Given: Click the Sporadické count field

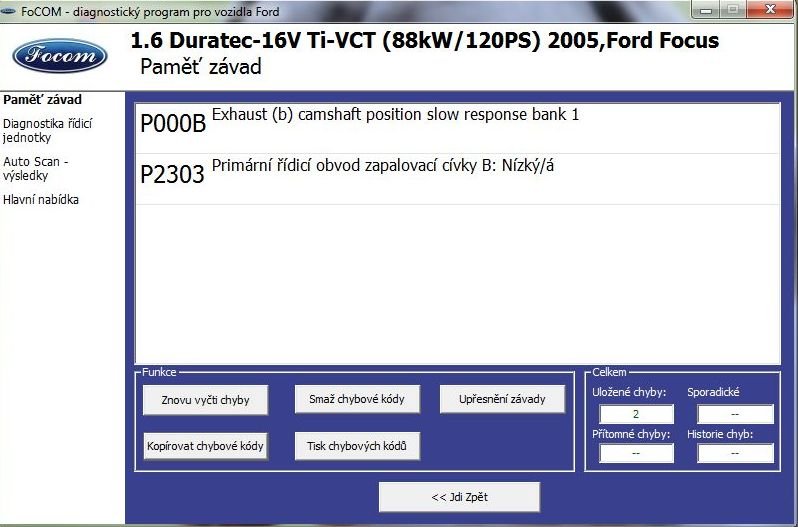Looking at the screenshot, I should (735, 414).
